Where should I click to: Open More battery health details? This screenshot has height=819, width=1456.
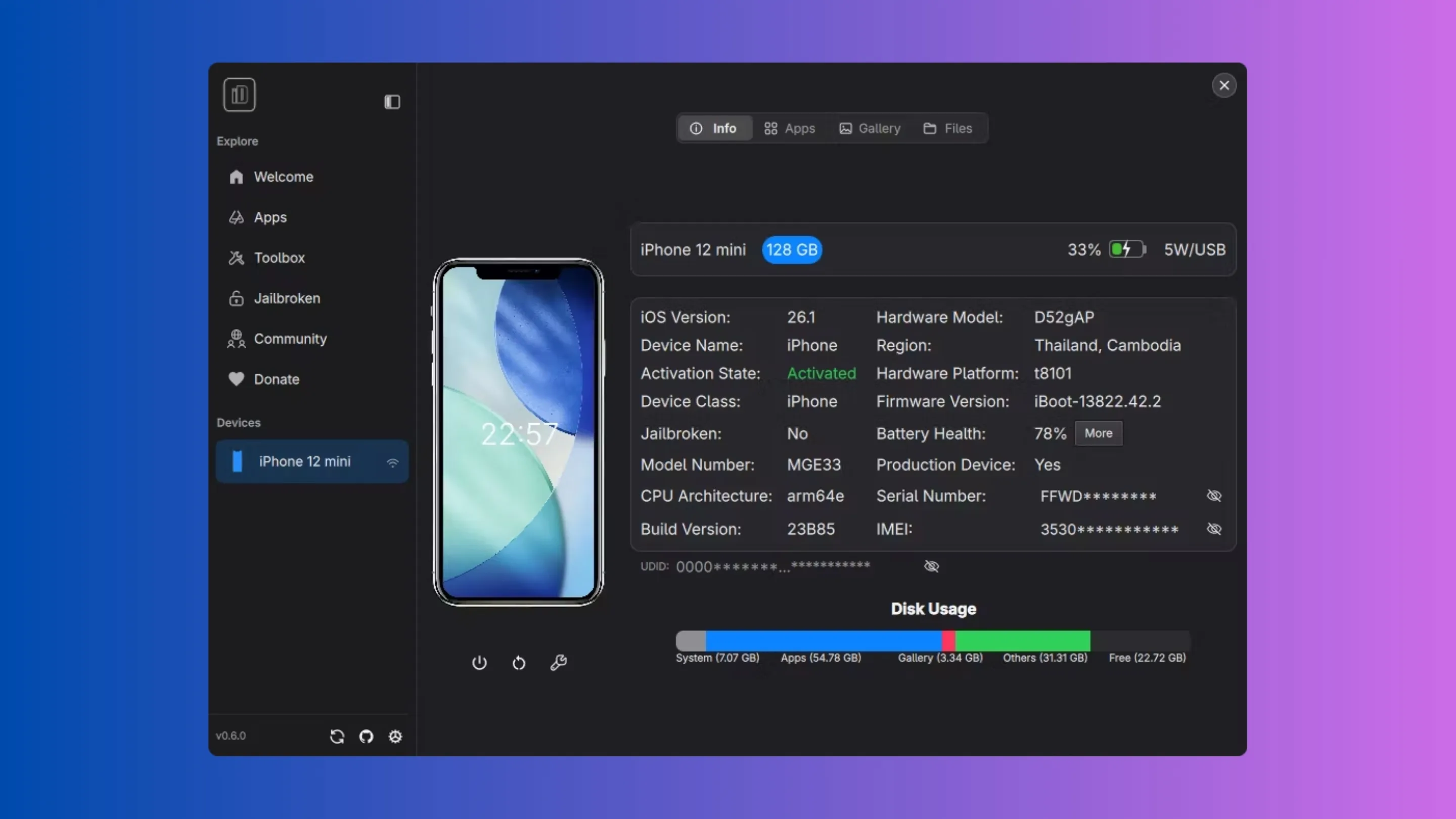pos(1098,434)
